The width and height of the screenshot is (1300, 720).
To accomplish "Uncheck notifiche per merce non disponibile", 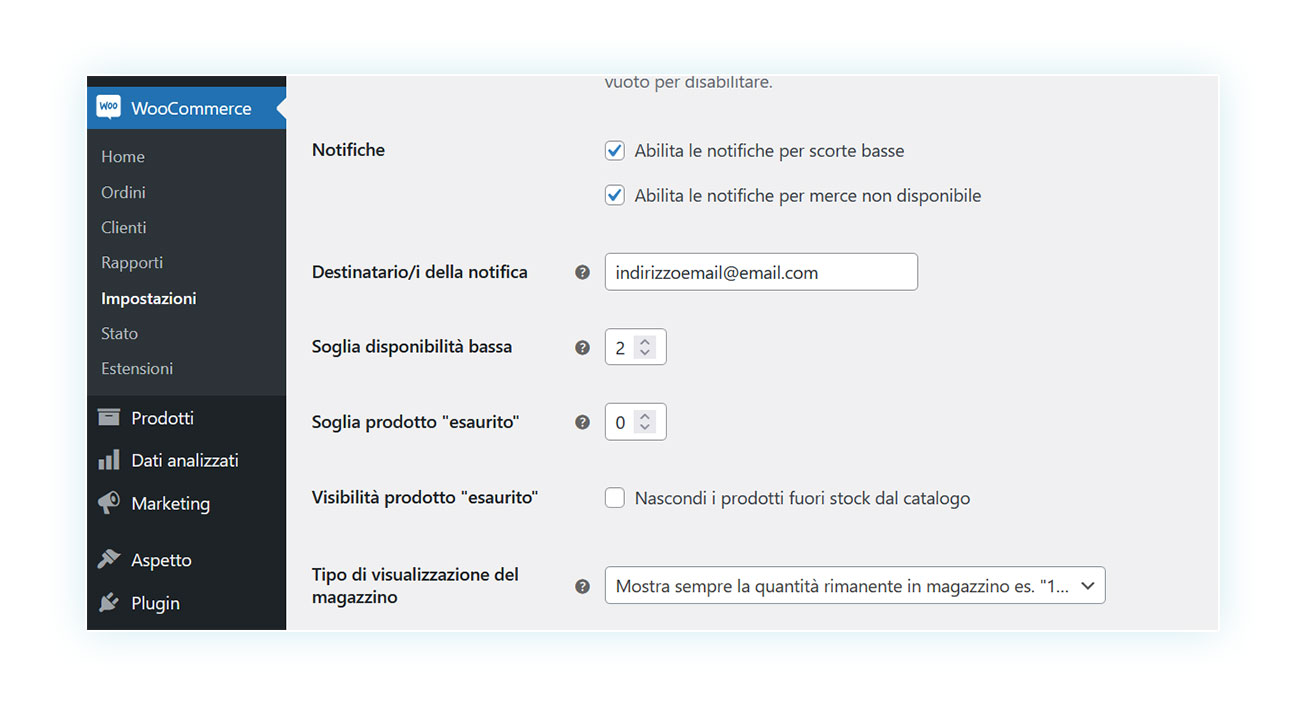I will pos(615,196).
